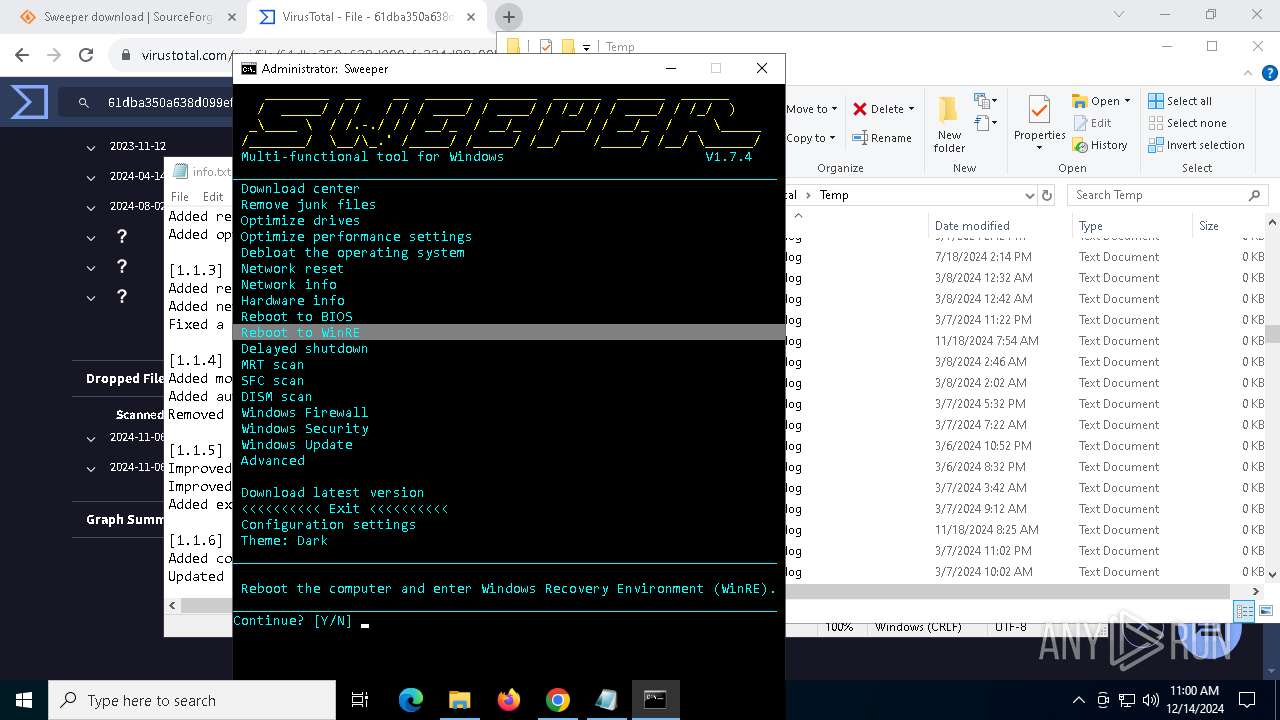Click Select all in Explorer ribbon
The image size is (1280, 720).
(1180, 101)
